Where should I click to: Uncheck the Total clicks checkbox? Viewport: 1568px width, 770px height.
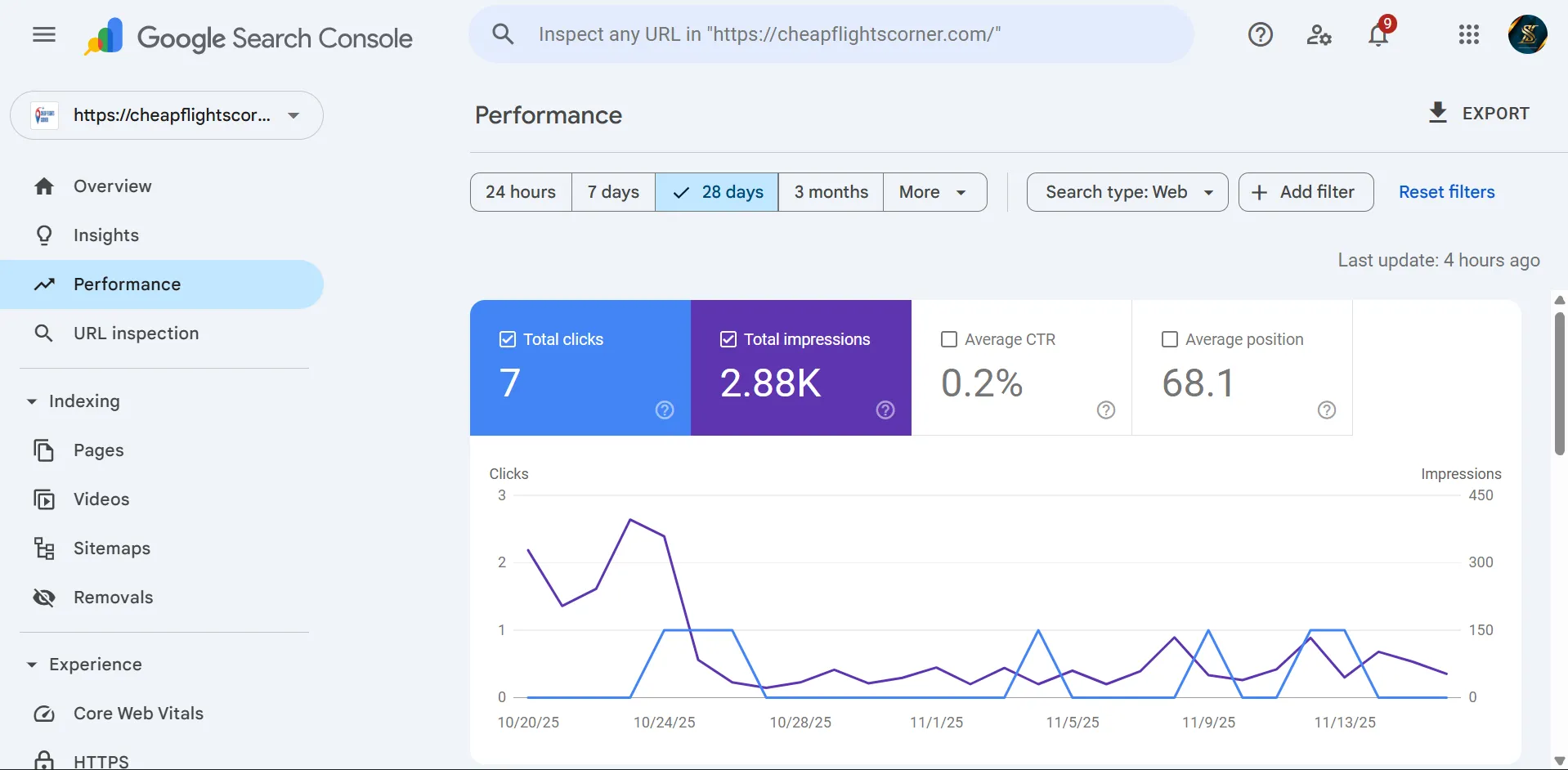pyautogui.click(x=508, y=339)
